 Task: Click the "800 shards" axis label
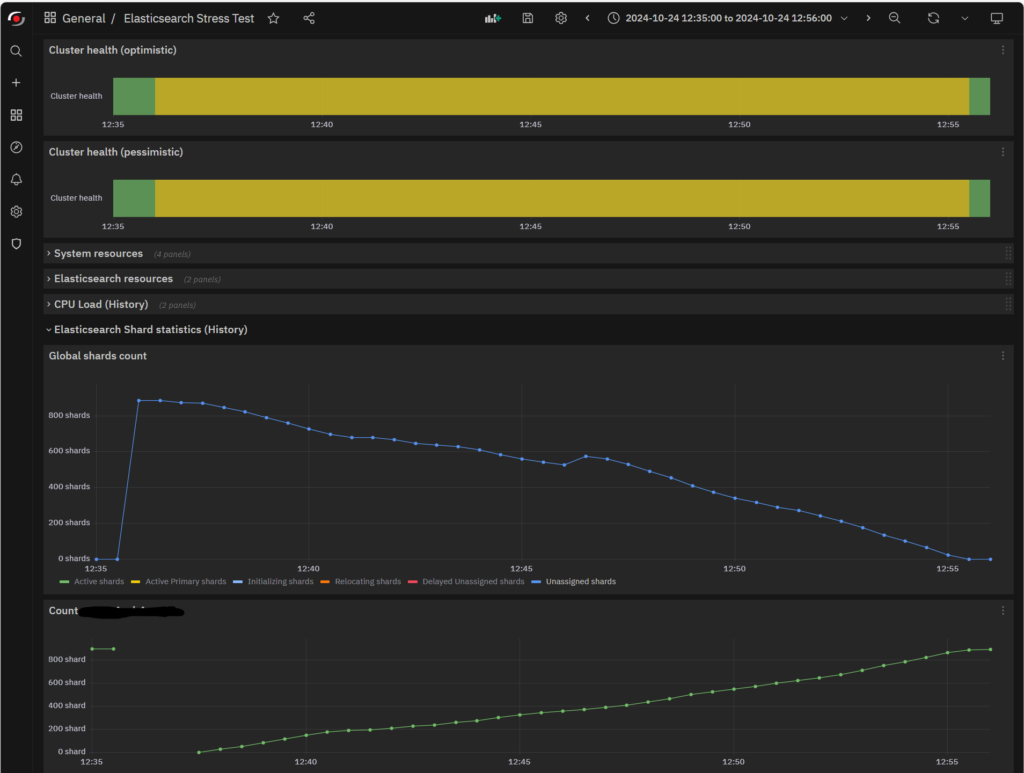[x=69, y=415]
